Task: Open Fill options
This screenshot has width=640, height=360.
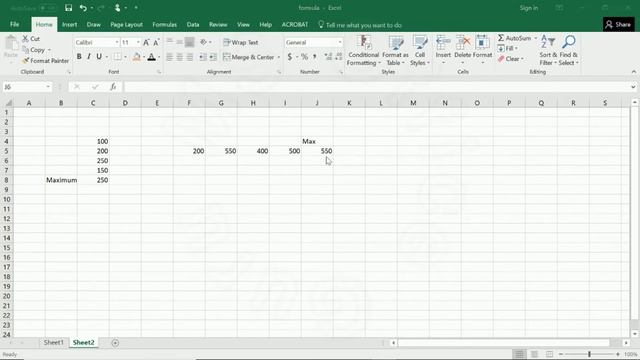Action: coord(508,49)
